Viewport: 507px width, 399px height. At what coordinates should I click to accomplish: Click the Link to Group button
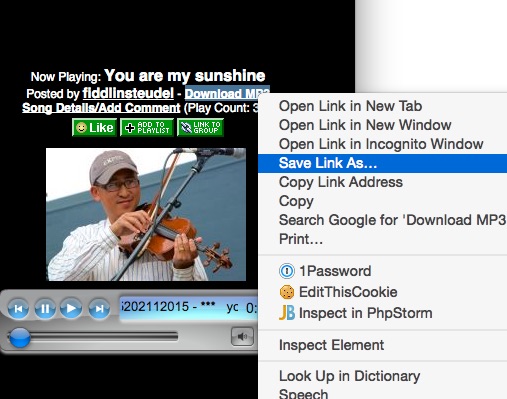pos(200,127)
